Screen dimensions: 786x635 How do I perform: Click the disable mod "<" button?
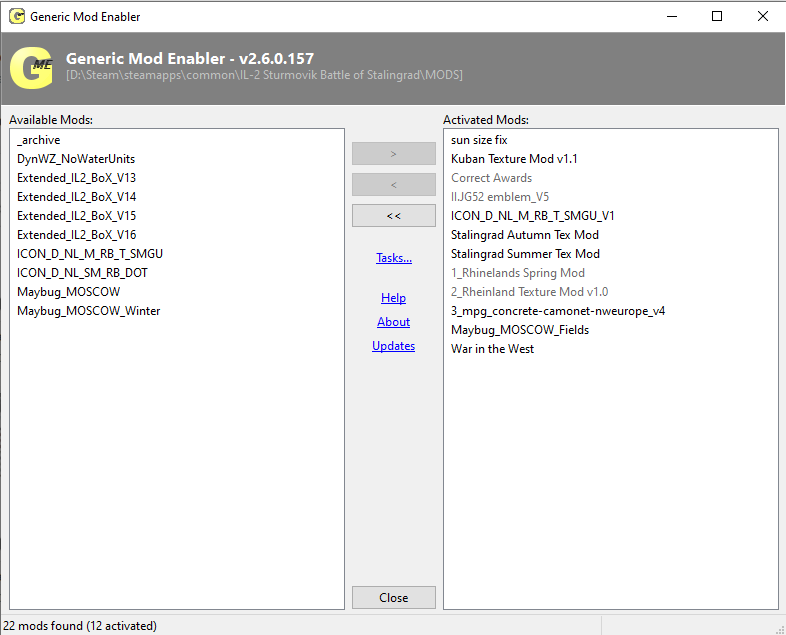tap(394, 184)
